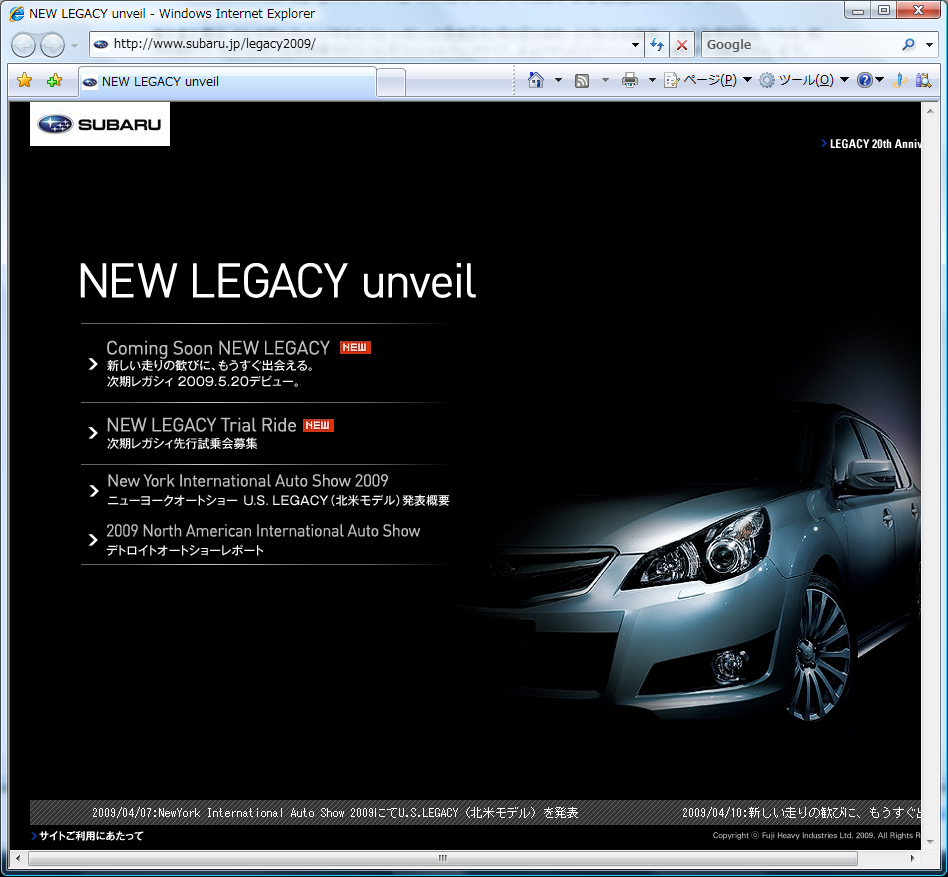Click the ツール(O) gear icon
This screenshot has width=948, height=877.
coord(766,78)
